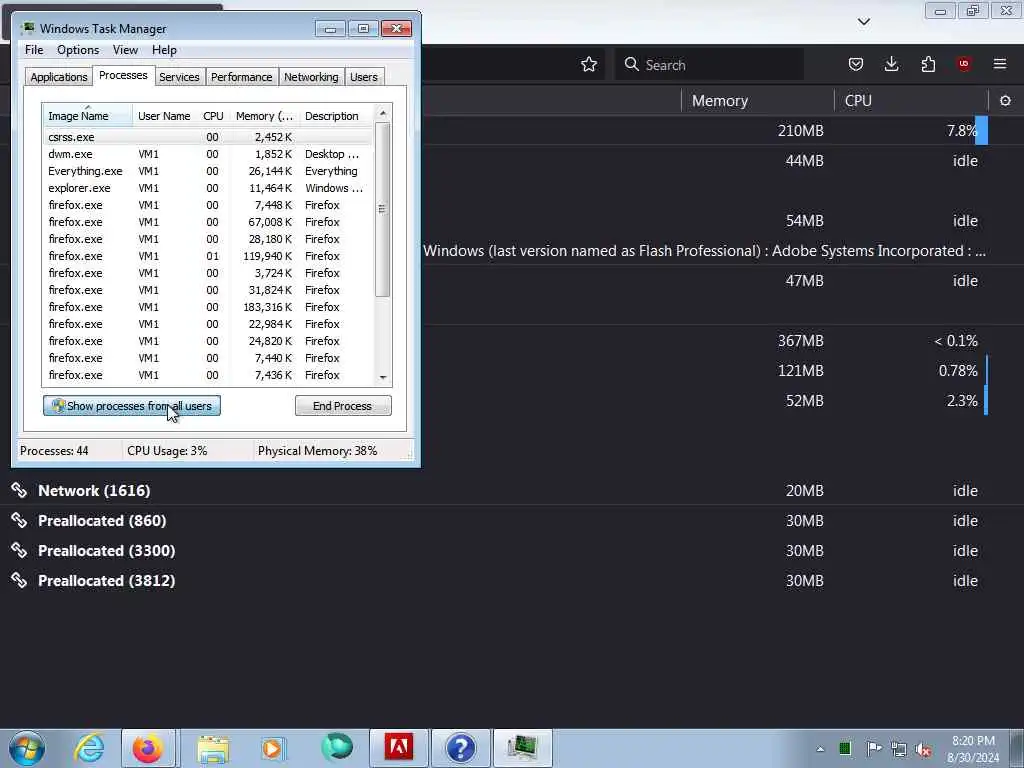Open Task Manager View menu
The width and height of the screenshot is (1024, 768).
(125, 50)
